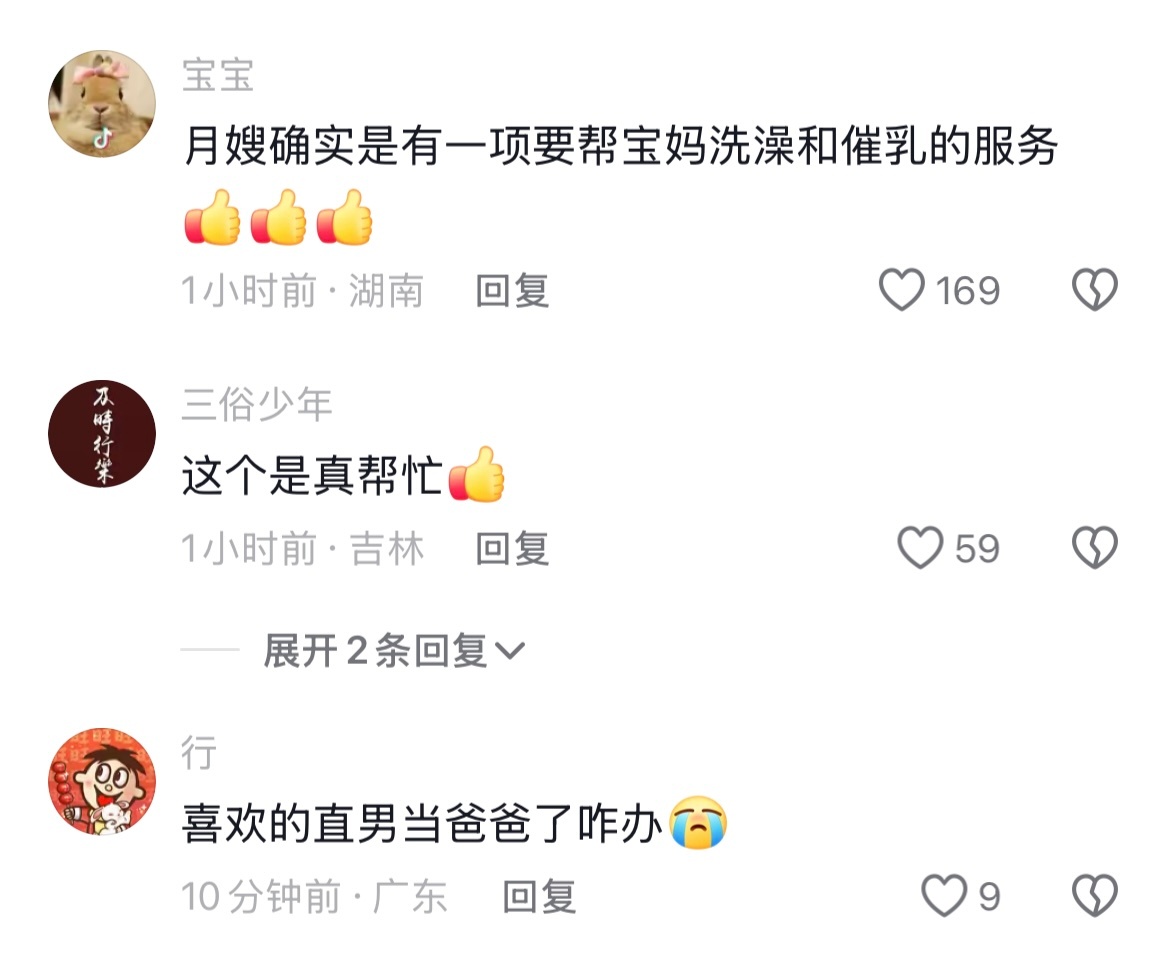Image resolution: width=1170 pixels, height=965 pixels.
Task: Open 宝宝's rabbit avatar profile
Action: click(102, 104)
